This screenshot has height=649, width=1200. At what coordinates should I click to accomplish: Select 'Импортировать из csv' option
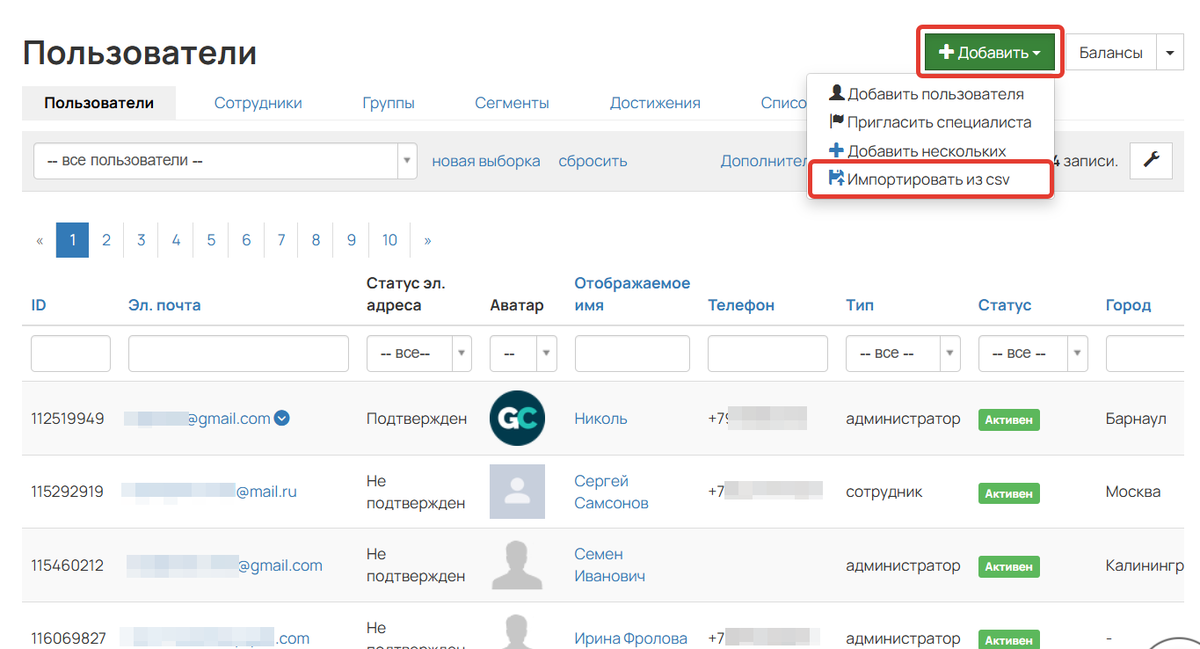coord(929,180)
